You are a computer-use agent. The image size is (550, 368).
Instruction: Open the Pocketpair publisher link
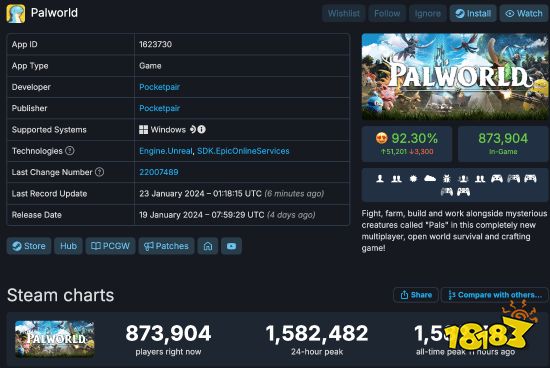point(160,108)
